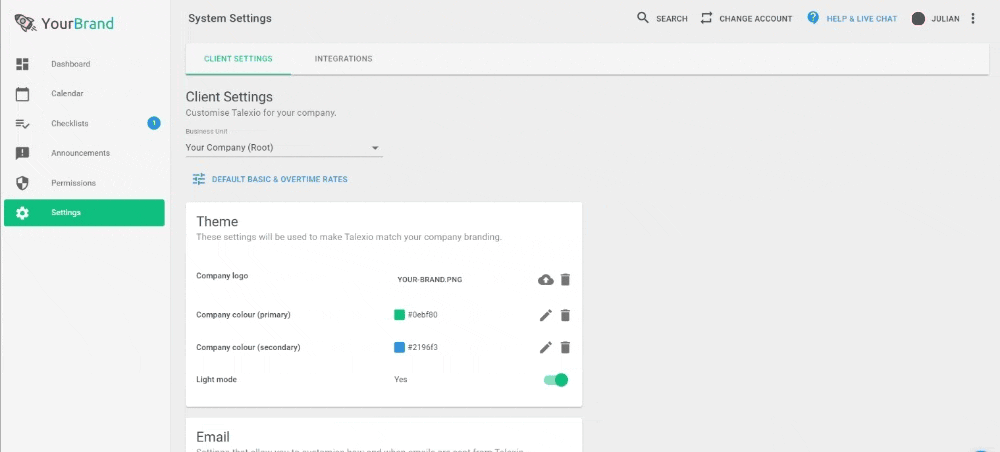The image size is (1000, 452).
Task: Open Permissions from the sidebar
Action: 84,183
